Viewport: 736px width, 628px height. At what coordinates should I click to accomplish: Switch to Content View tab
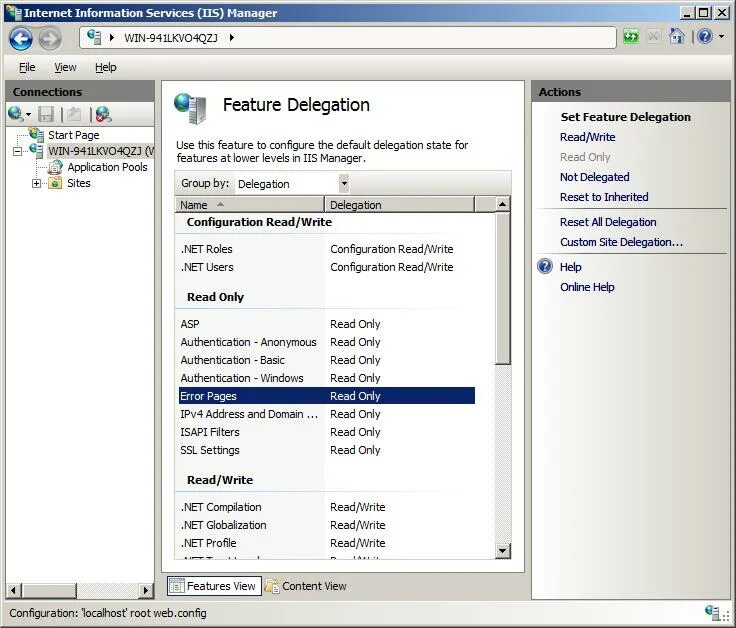[x=306, y=586]
